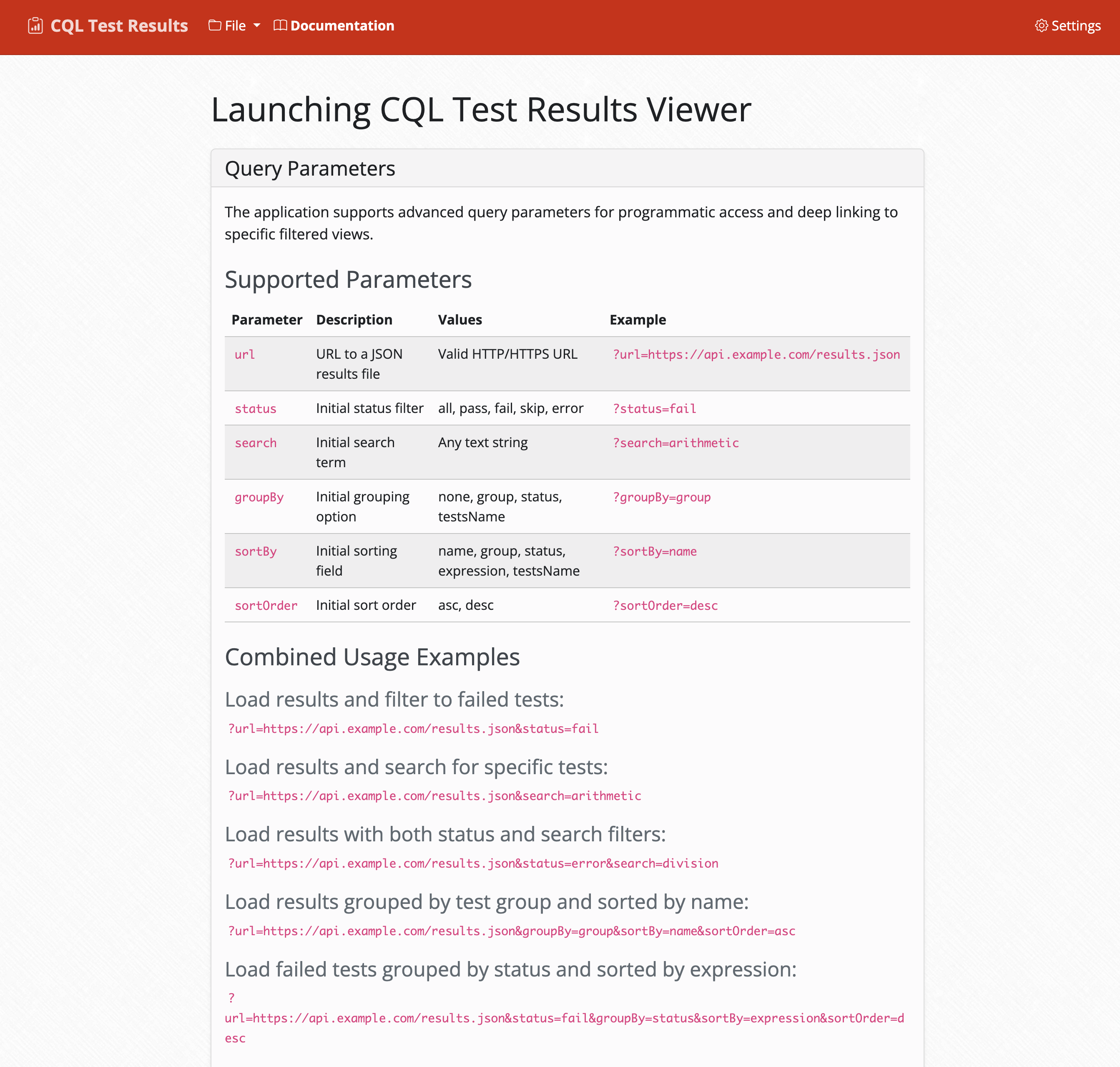Click the ?groupBy=group example entry
The image size is (1120, 1067).
click(661, 497)
